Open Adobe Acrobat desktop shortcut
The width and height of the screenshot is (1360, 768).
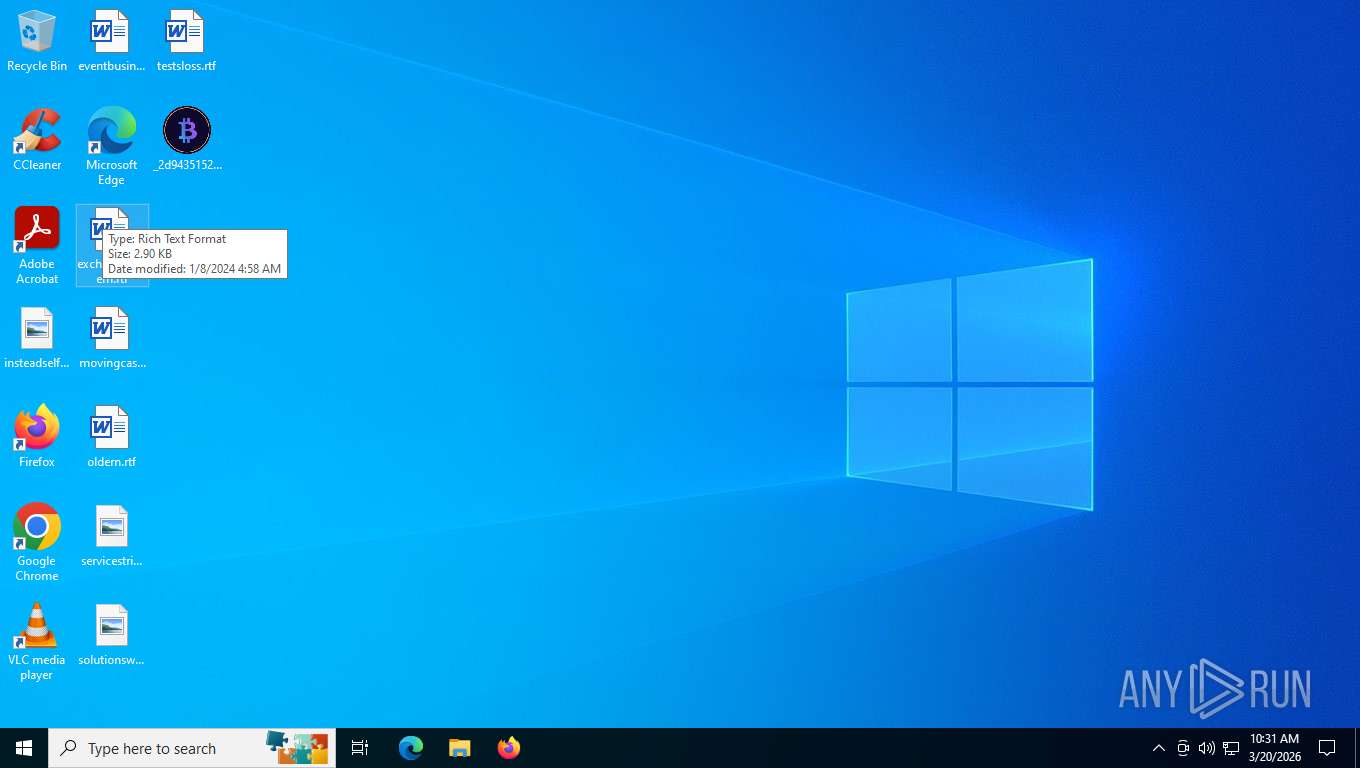[37, 245]
